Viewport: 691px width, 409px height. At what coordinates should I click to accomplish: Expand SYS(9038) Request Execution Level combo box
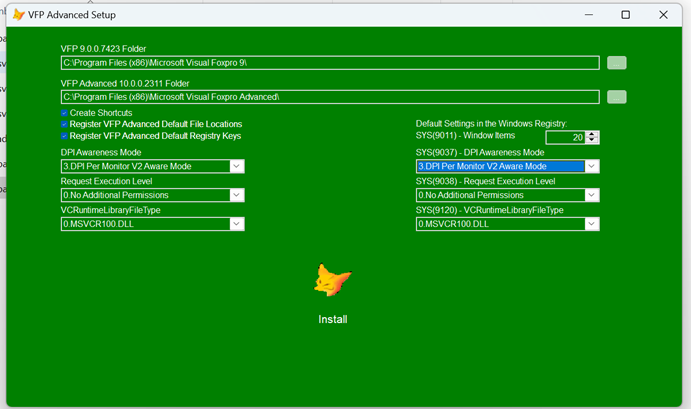pos(591,195)
